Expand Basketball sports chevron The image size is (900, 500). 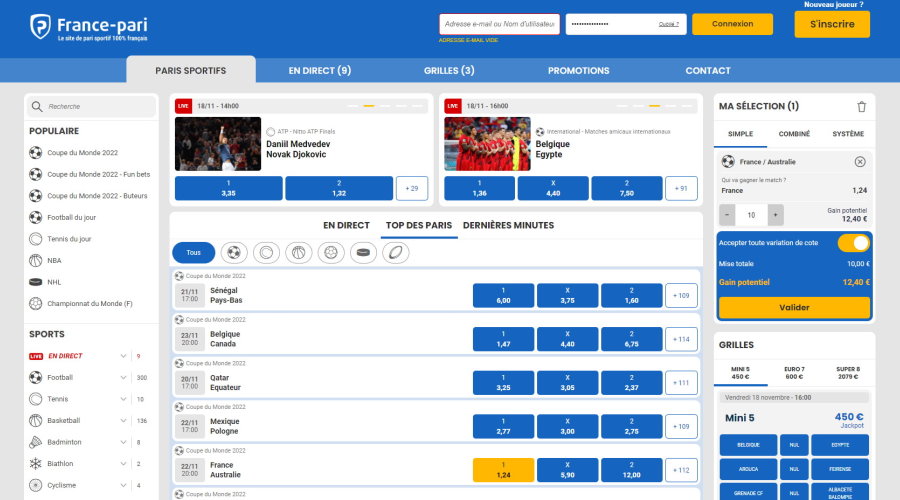point(123,421)
